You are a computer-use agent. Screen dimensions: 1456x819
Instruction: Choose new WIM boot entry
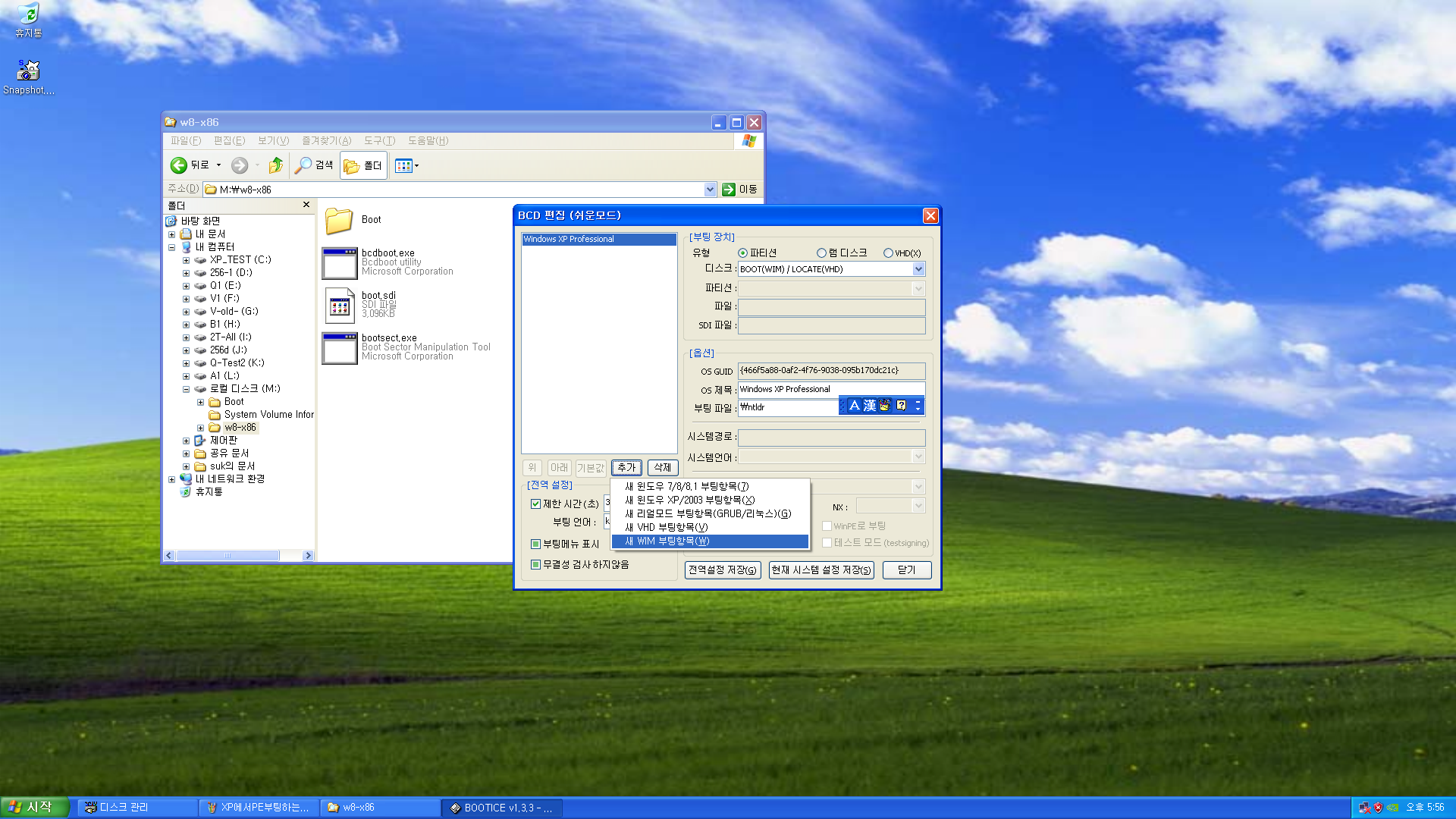click(x=711, y=541)
